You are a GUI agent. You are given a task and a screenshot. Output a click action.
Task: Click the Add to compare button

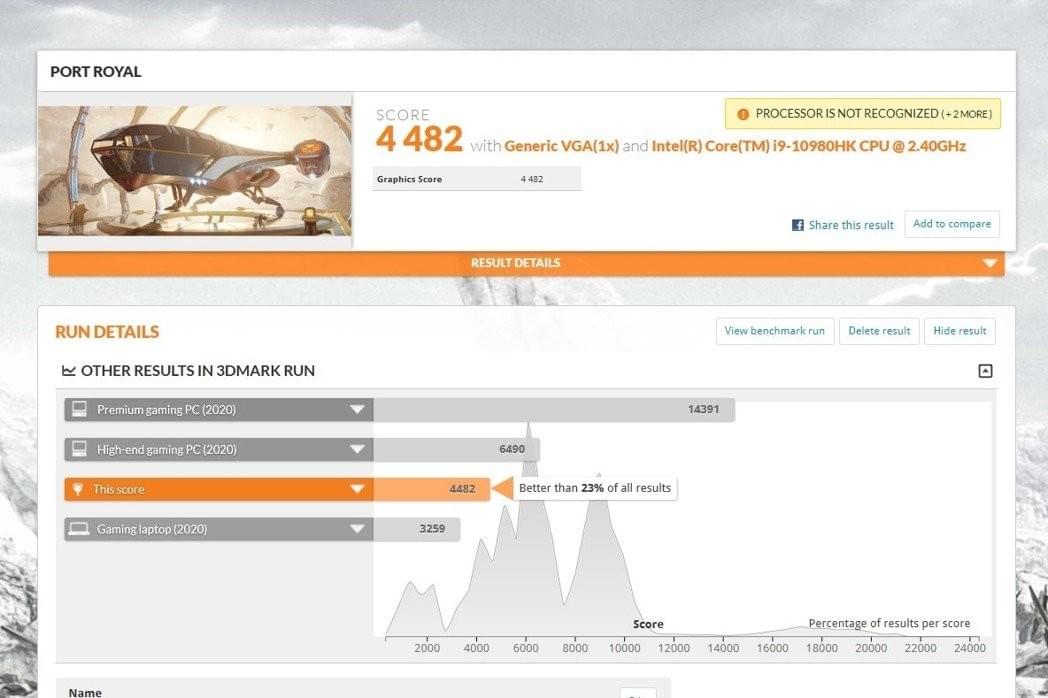[952, 224]
